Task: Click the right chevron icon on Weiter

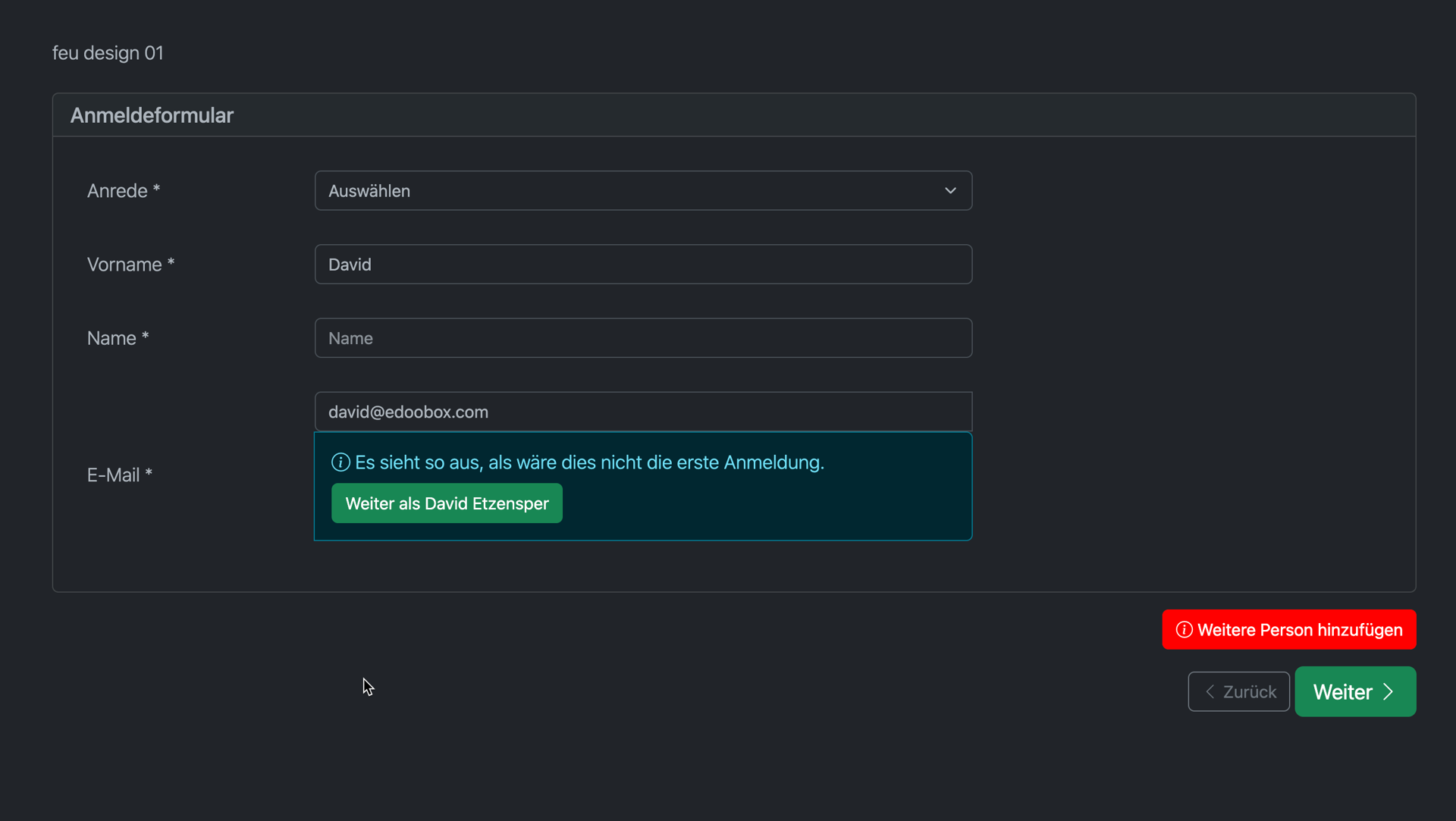Action: [1389, 692]
